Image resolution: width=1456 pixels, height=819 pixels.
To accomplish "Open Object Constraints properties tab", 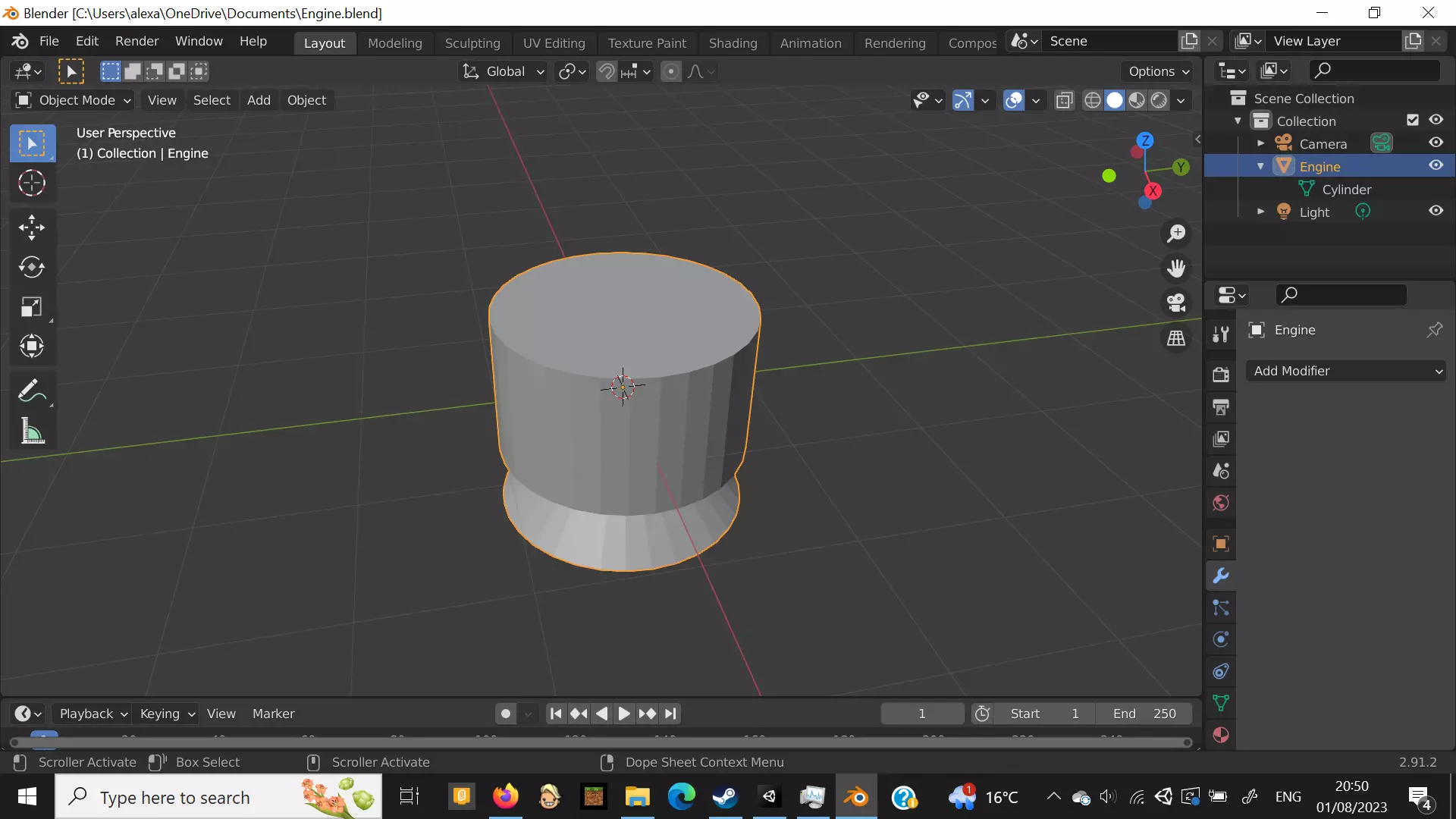I will click(x=1221, y=671).
